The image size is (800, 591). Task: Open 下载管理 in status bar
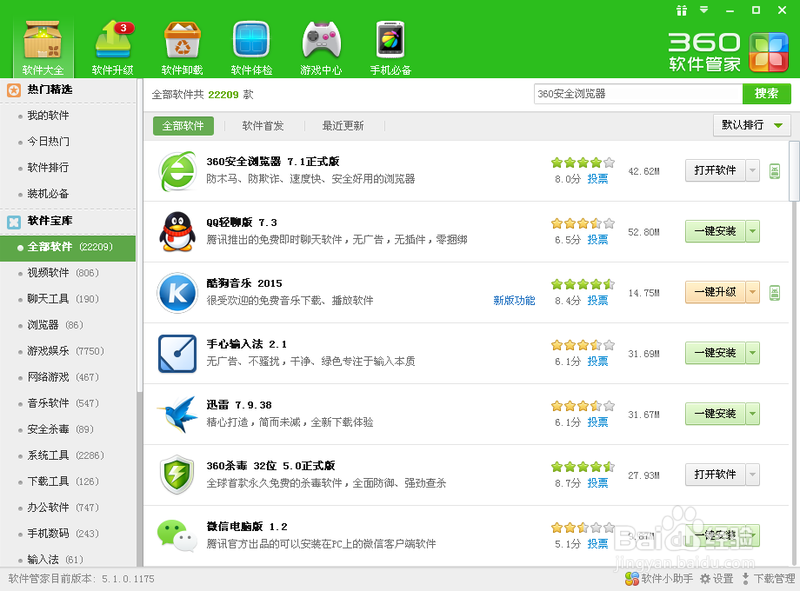(x=768, y=578)
